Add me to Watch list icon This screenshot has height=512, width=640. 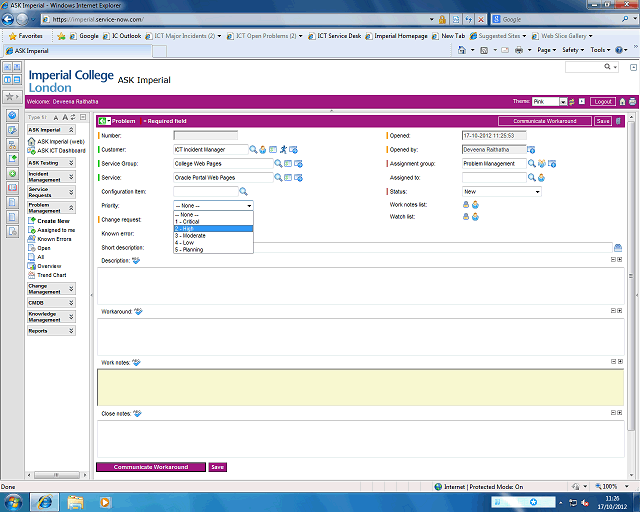[x=475, y=217]
